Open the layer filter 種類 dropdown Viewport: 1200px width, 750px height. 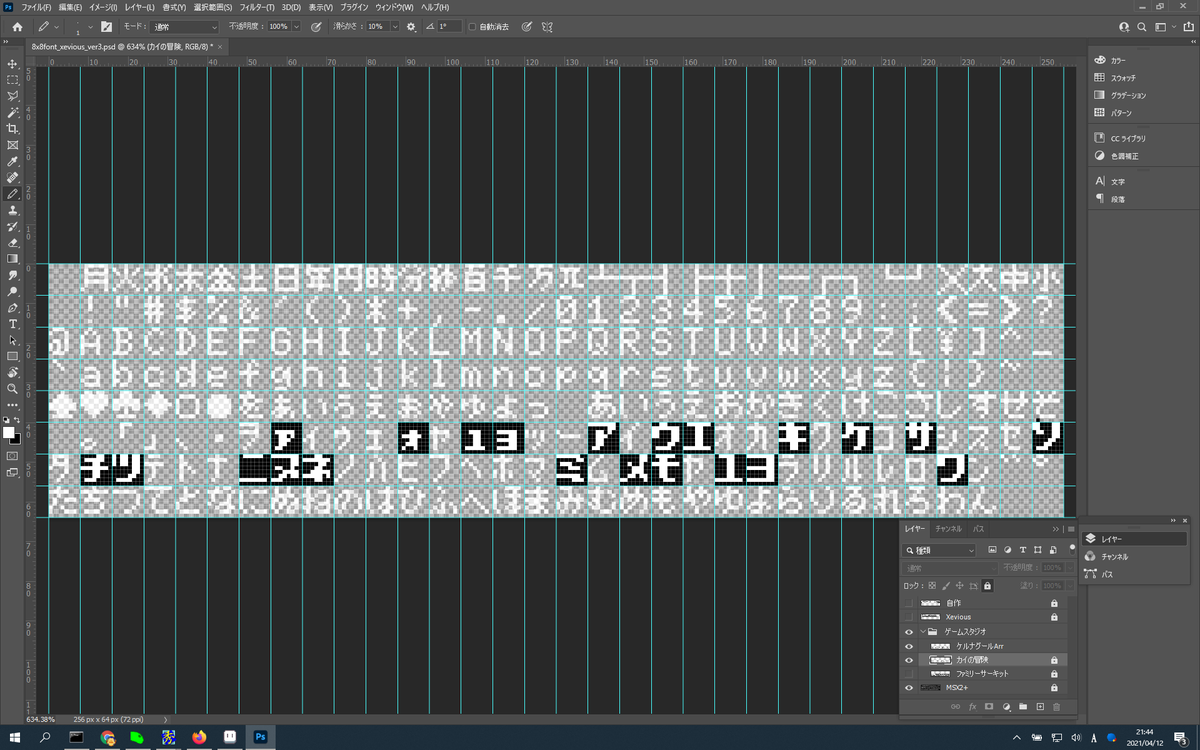pyautogui.click(x=940, y=550)
